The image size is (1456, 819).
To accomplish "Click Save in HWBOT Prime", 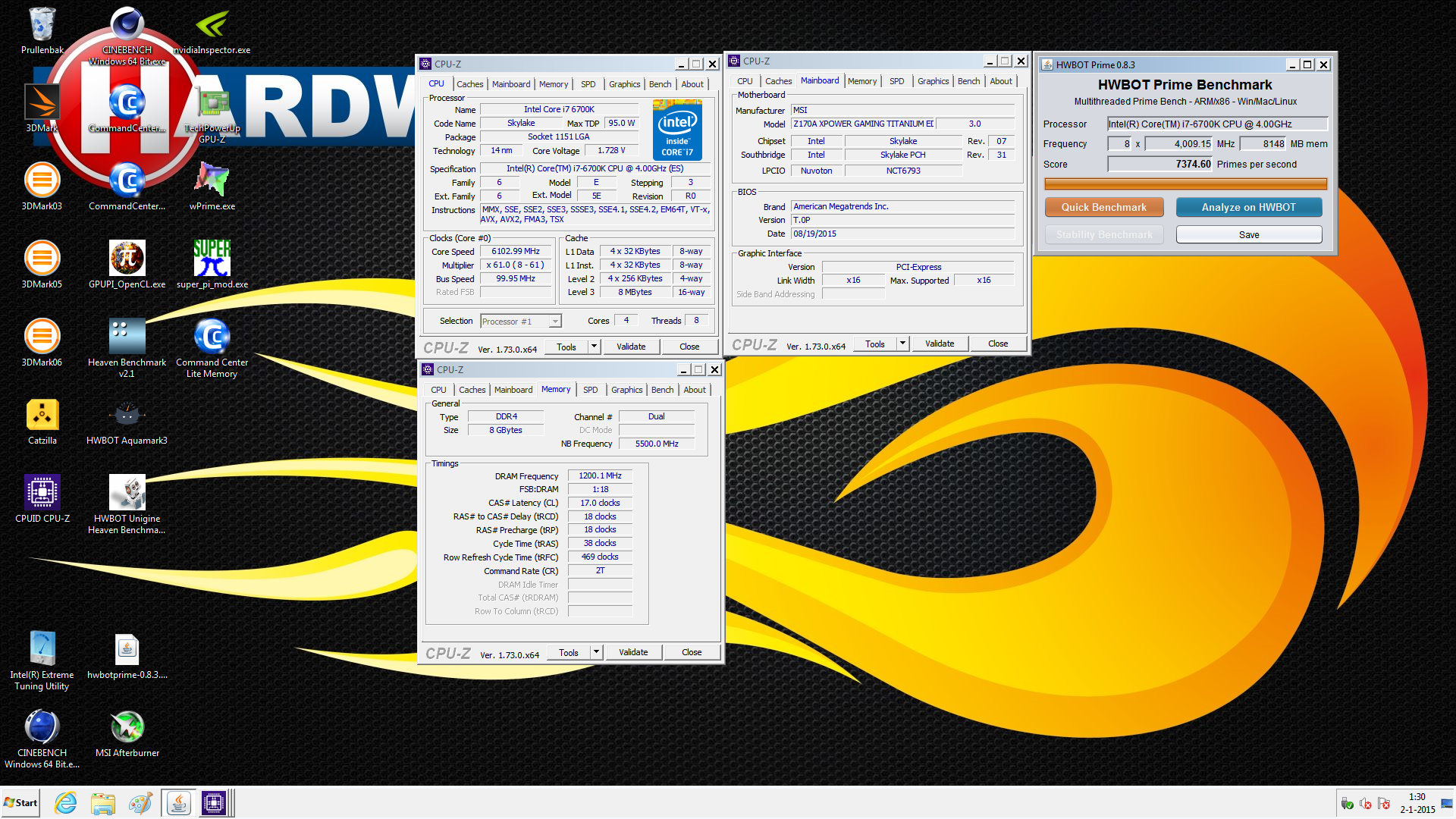I will click(1248, 234).
